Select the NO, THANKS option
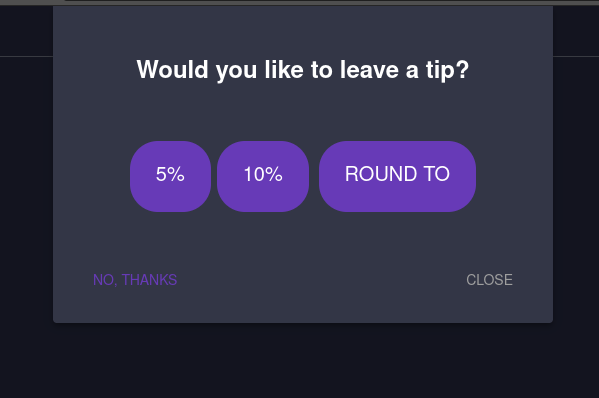The height and width of the screenshot is (398, 599). click(x=135, y=280)
